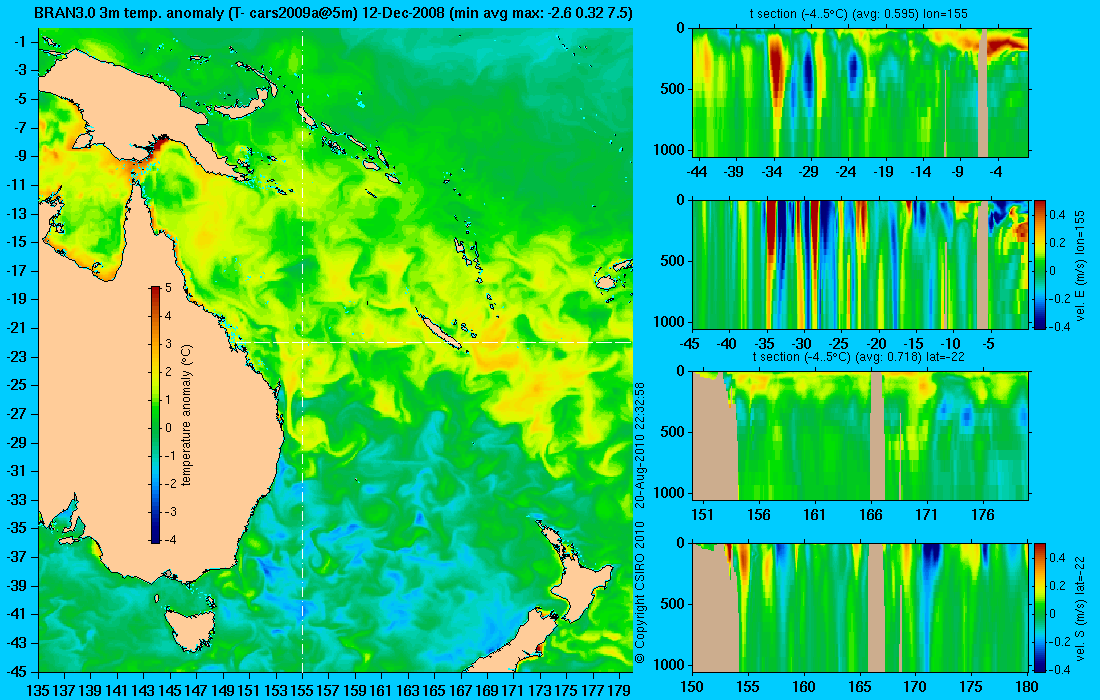Click the vel. E (m/s) lon=155 colorbar
Image resolution: width=1100 pixels, height=700 pixels.
pyautogui.click(x=1040, y=264)
